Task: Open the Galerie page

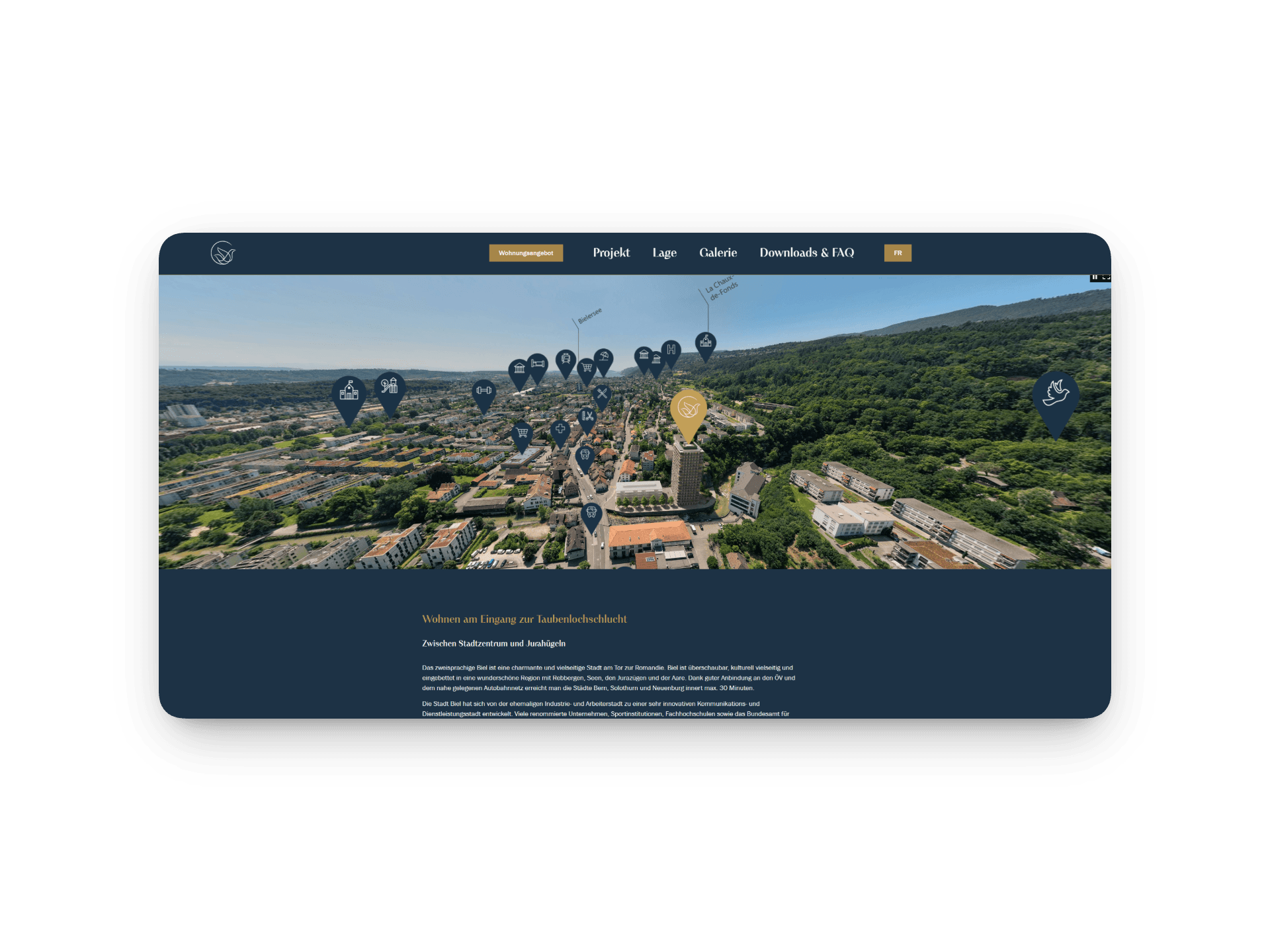Action: [718, 253]
